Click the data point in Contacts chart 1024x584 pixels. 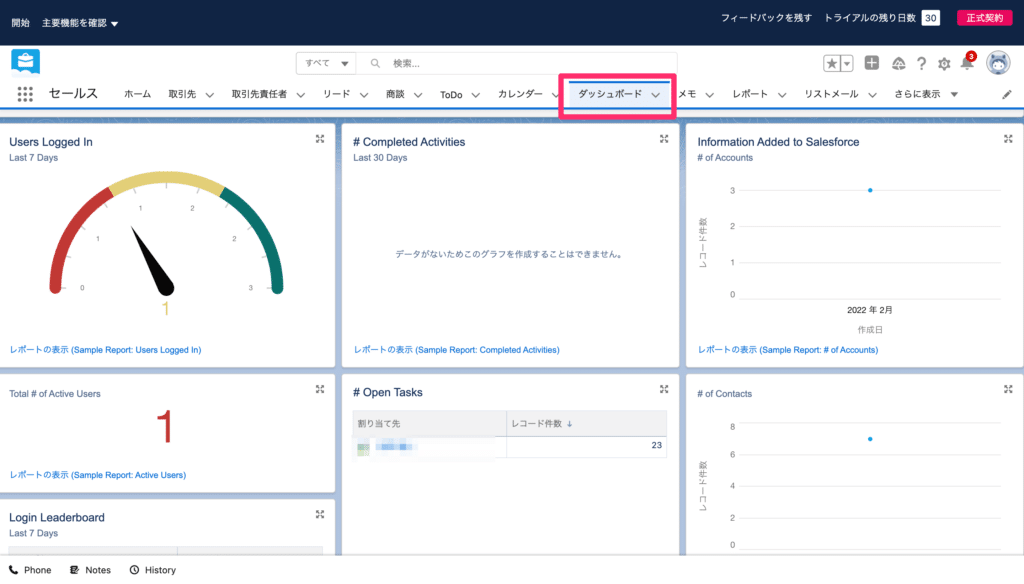[x=870, y=439]
